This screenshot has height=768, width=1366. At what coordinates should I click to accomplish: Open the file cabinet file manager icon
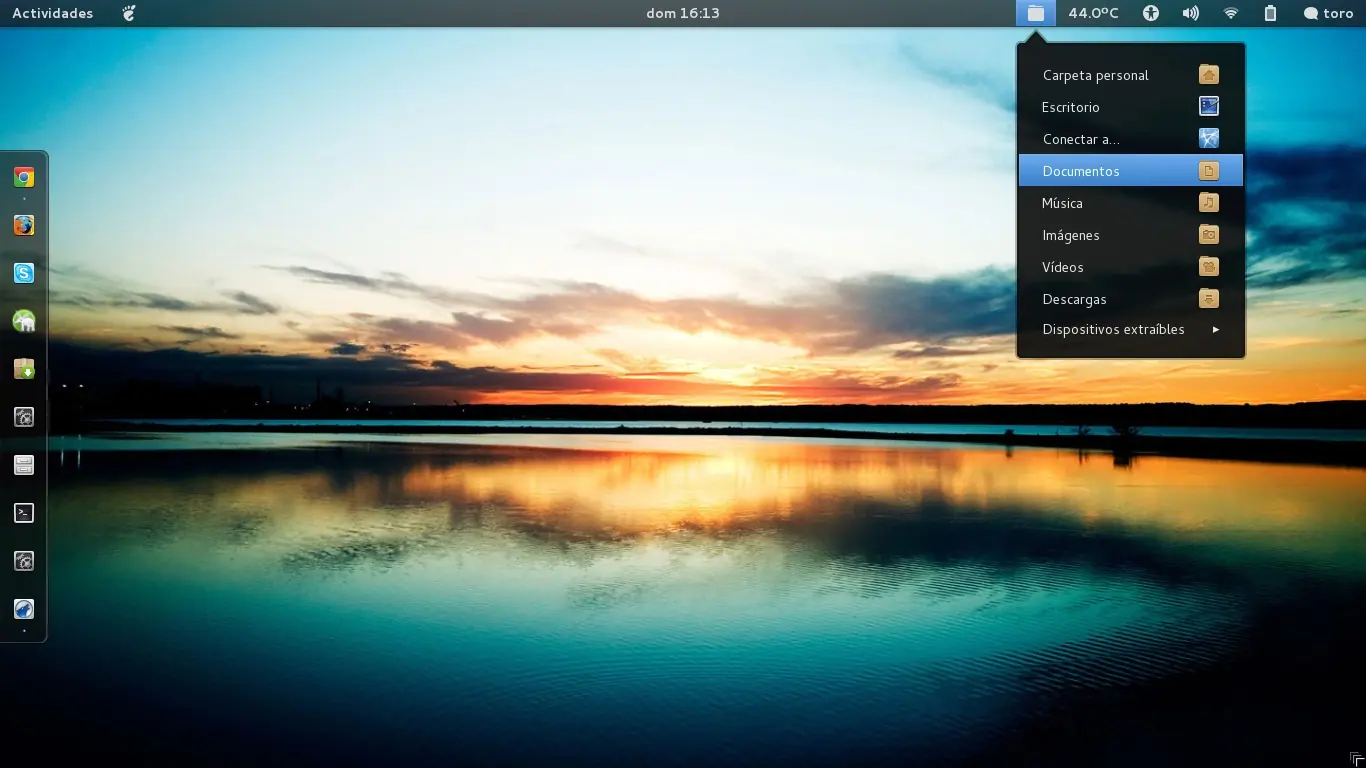pyautogui.click(x=24, y=465)
